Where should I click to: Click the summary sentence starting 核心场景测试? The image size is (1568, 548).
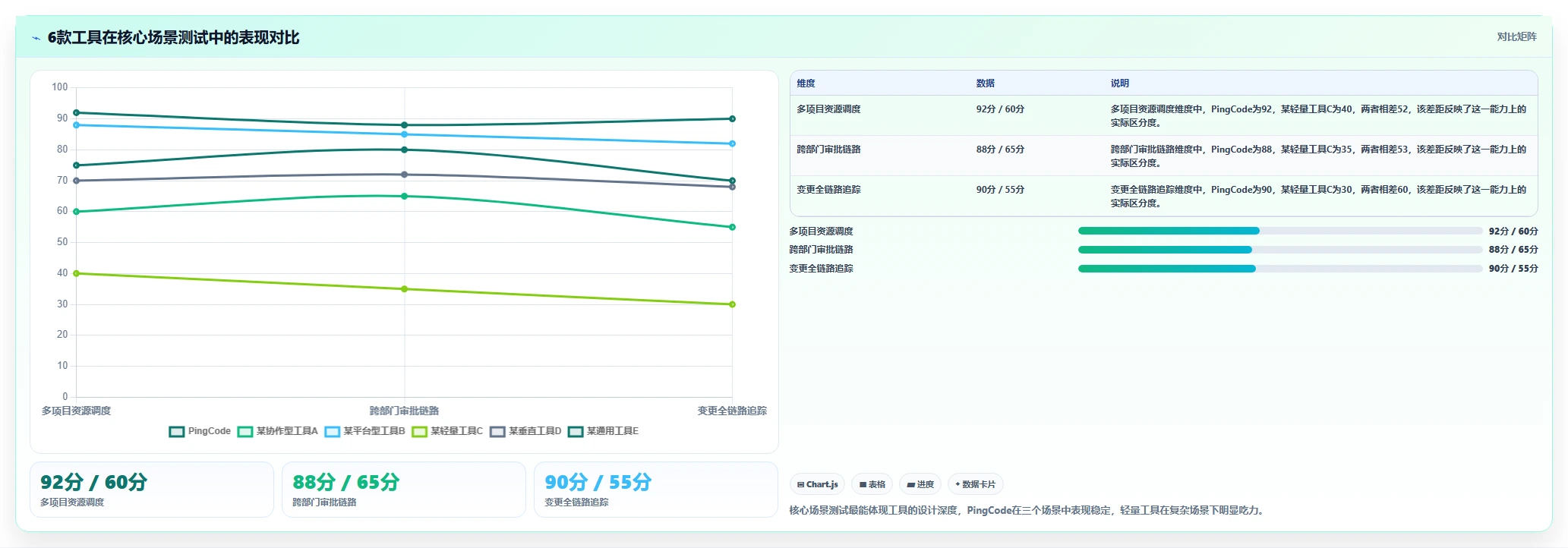point(1028,511)
